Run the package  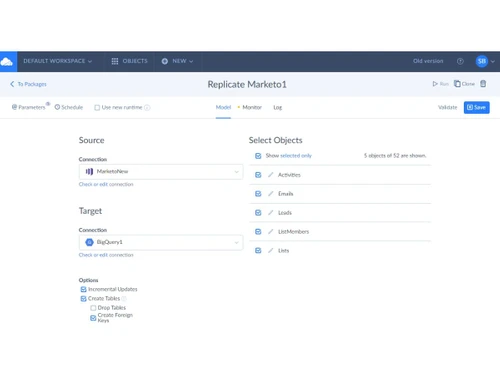440,84
